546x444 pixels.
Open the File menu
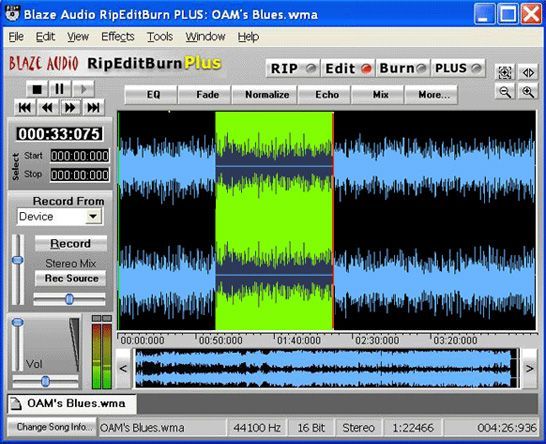16,37
